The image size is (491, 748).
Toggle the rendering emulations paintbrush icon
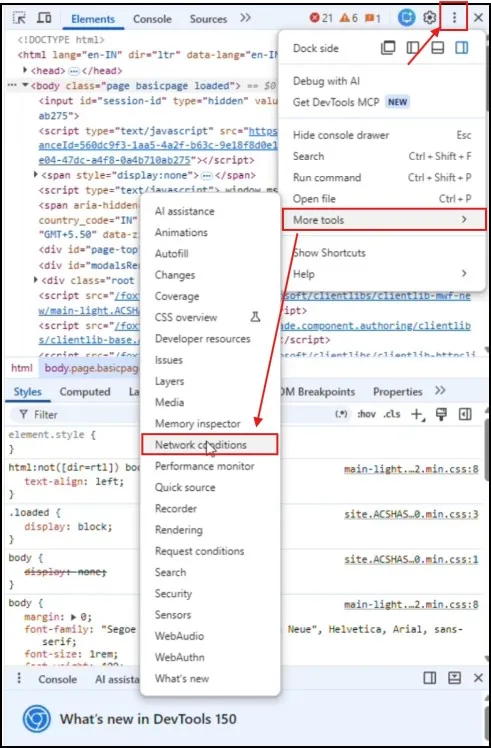click(441, 415)
